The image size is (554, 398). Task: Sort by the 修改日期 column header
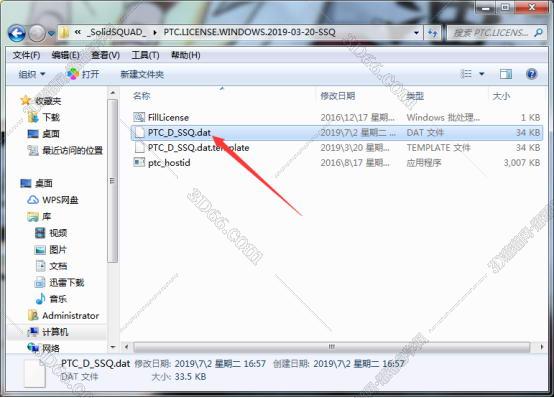[x=337, y=96]
